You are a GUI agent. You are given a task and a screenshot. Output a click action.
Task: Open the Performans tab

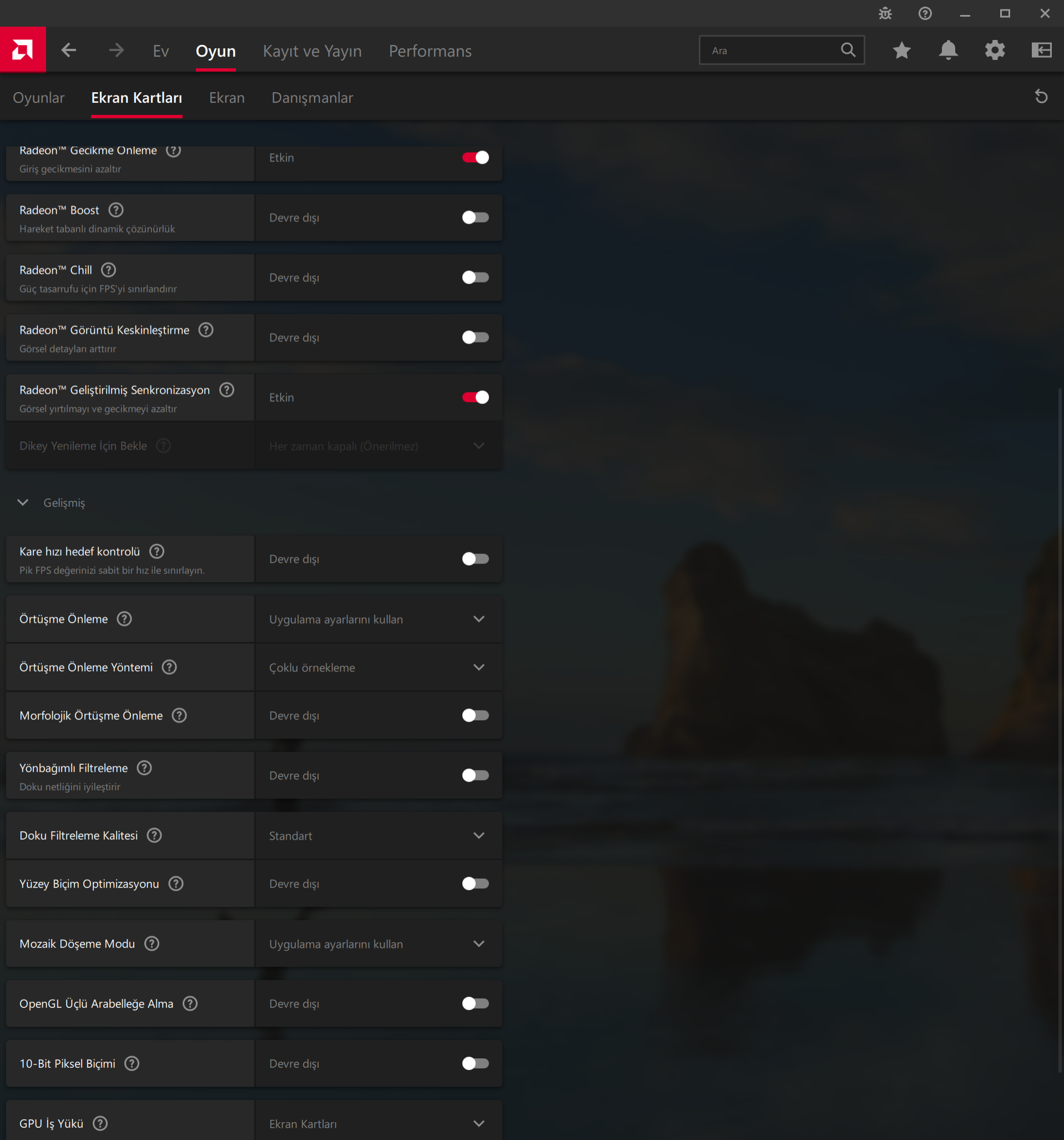(430, 51)
